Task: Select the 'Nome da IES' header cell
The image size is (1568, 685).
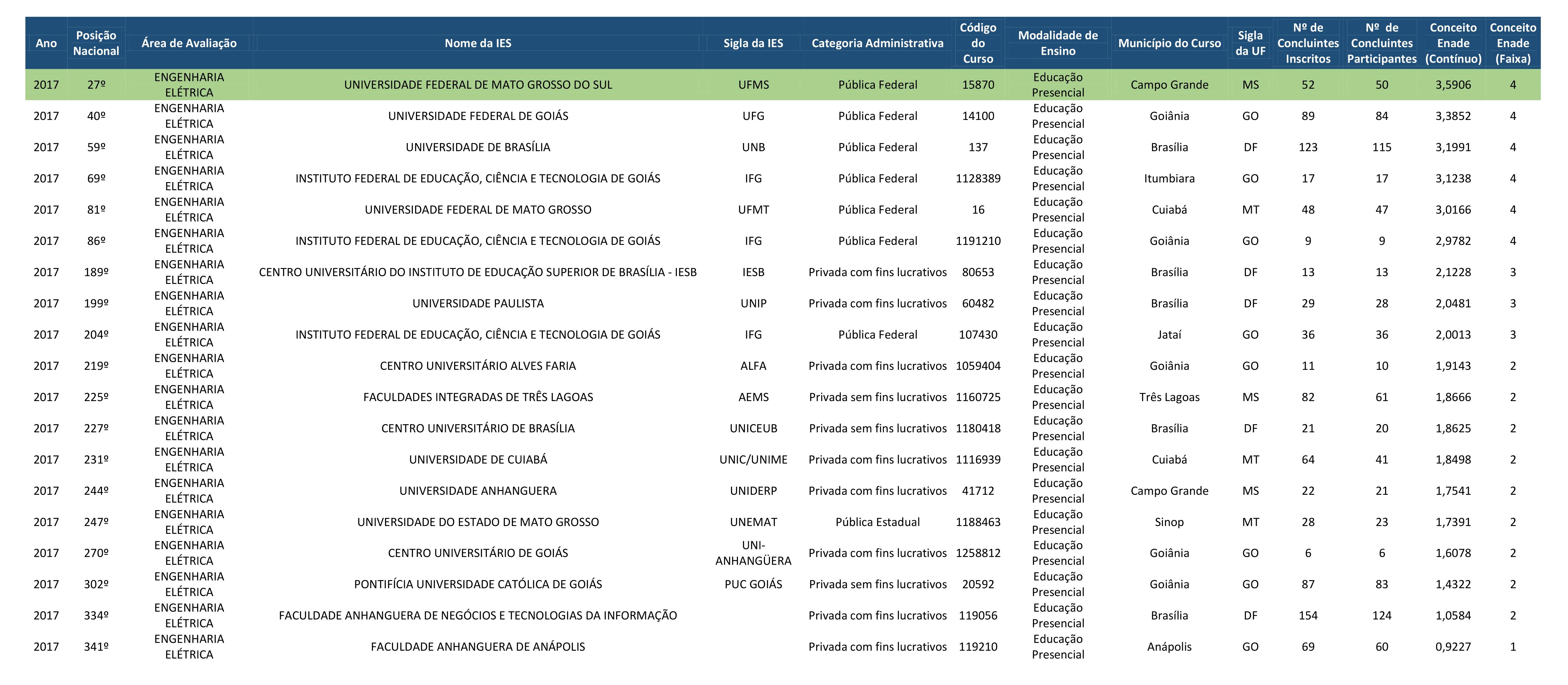Action: click(478, 43)
